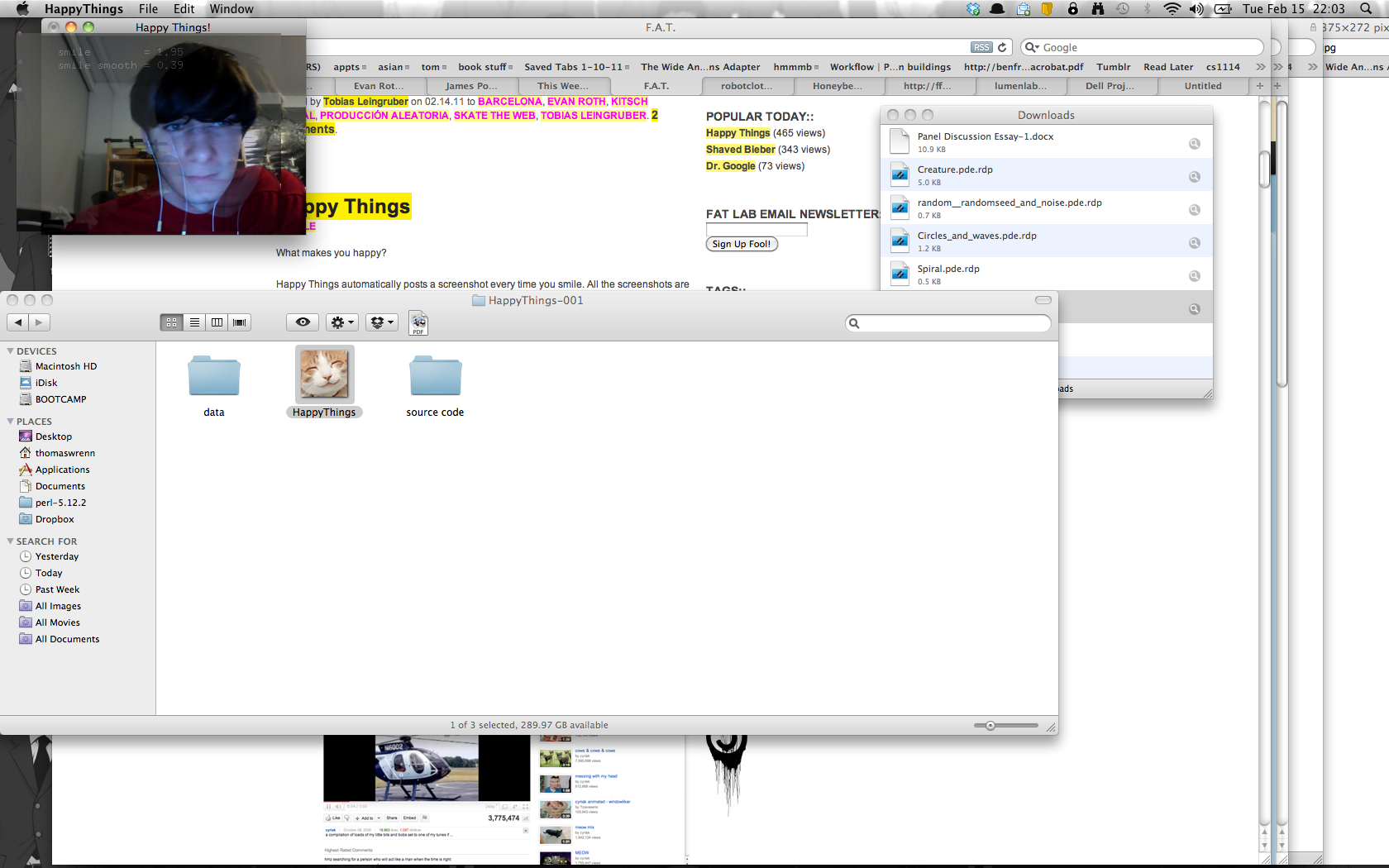1389x868 pixels.
Task: Go back in Finder window history
Action: pos(18,322)
